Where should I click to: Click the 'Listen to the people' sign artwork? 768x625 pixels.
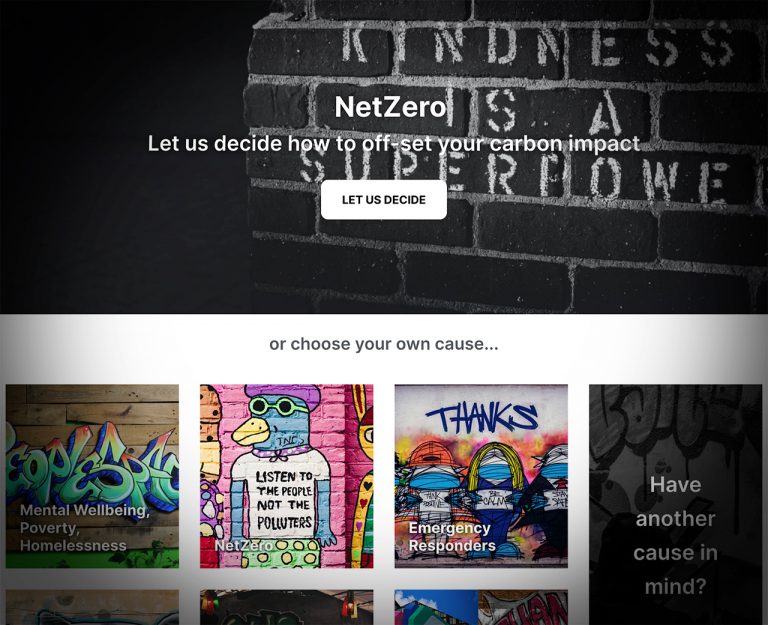284,500
